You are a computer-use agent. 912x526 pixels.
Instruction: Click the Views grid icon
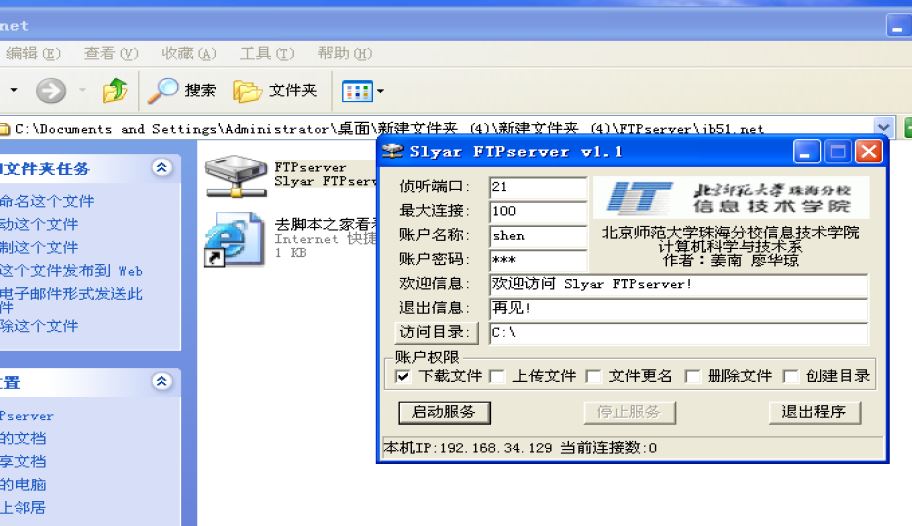click(x=357, y=91)
